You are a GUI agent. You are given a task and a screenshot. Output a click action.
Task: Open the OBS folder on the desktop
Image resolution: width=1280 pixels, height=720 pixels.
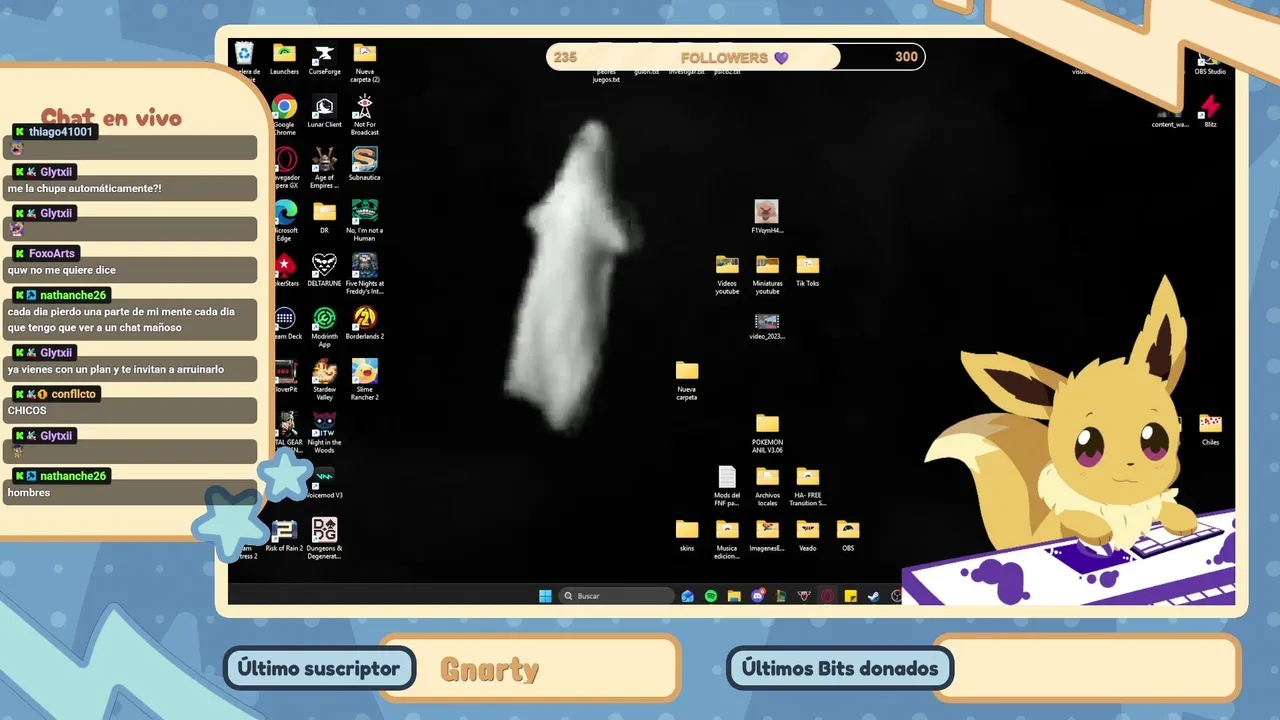(x=848, y=536)
